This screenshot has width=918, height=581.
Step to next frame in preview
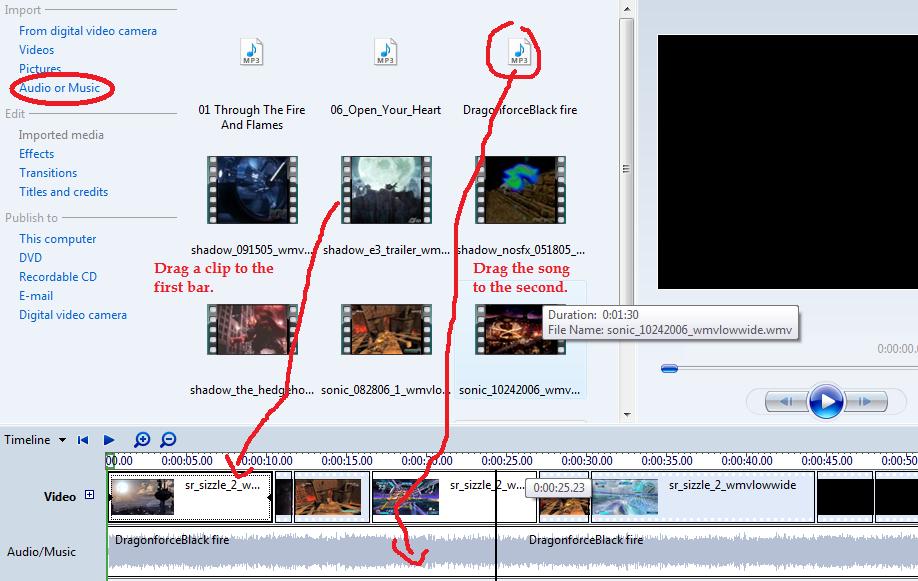[x=866, y=402]
